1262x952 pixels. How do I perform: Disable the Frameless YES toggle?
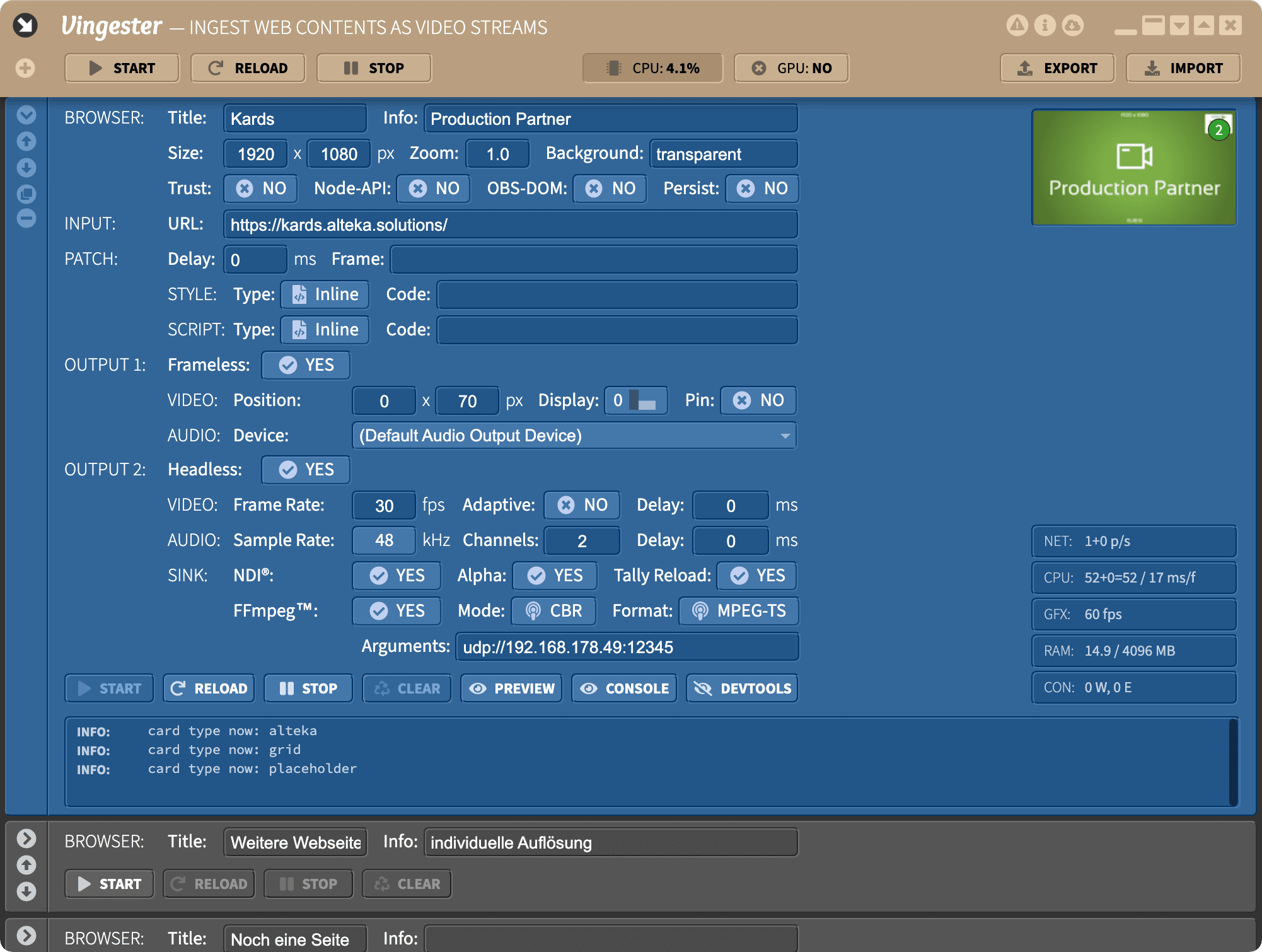pos(306,365)
